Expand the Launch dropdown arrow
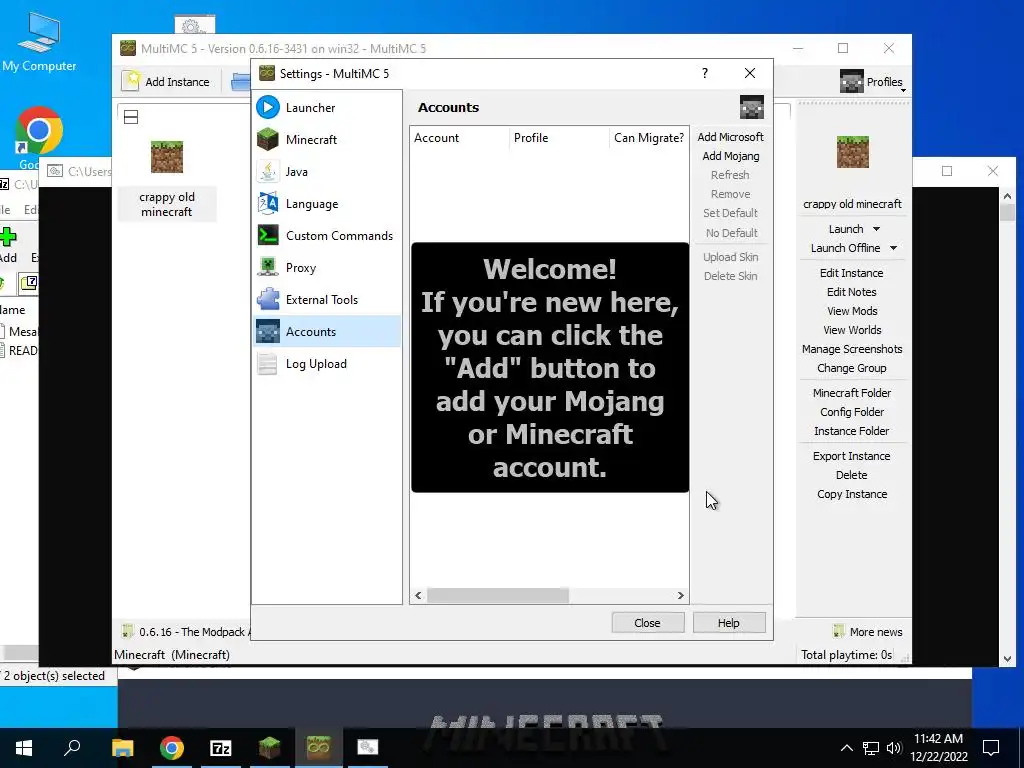Screen dimensions: 1024x768 click(876, 229)
